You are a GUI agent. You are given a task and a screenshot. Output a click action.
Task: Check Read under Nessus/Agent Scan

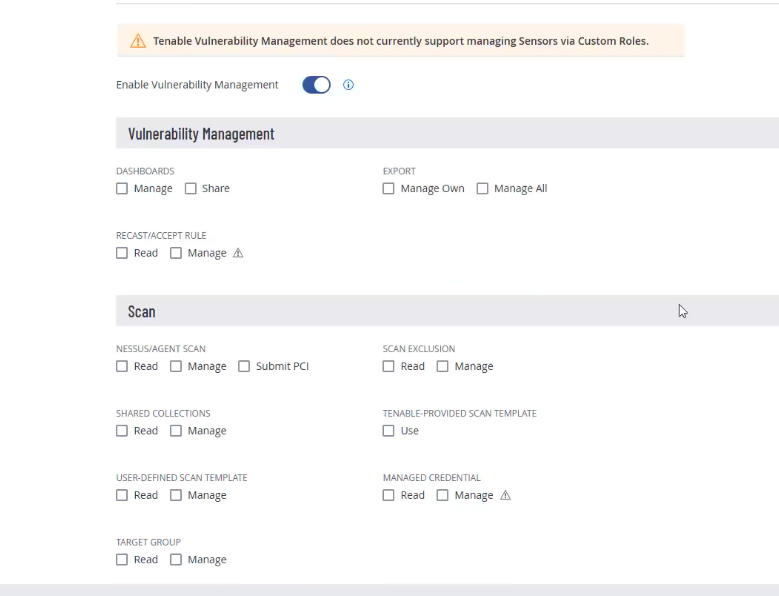pos(122,367)
